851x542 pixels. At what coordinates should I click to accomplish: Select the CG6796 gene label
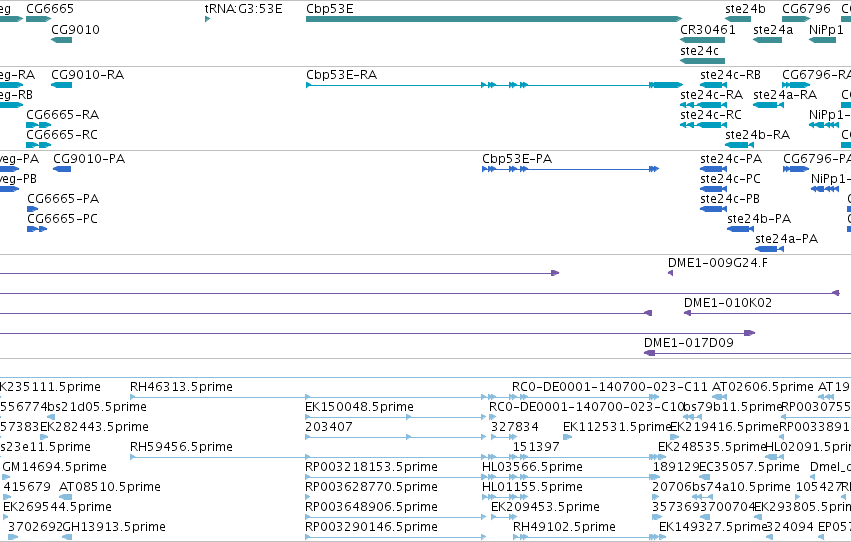[x=806, y=9]
